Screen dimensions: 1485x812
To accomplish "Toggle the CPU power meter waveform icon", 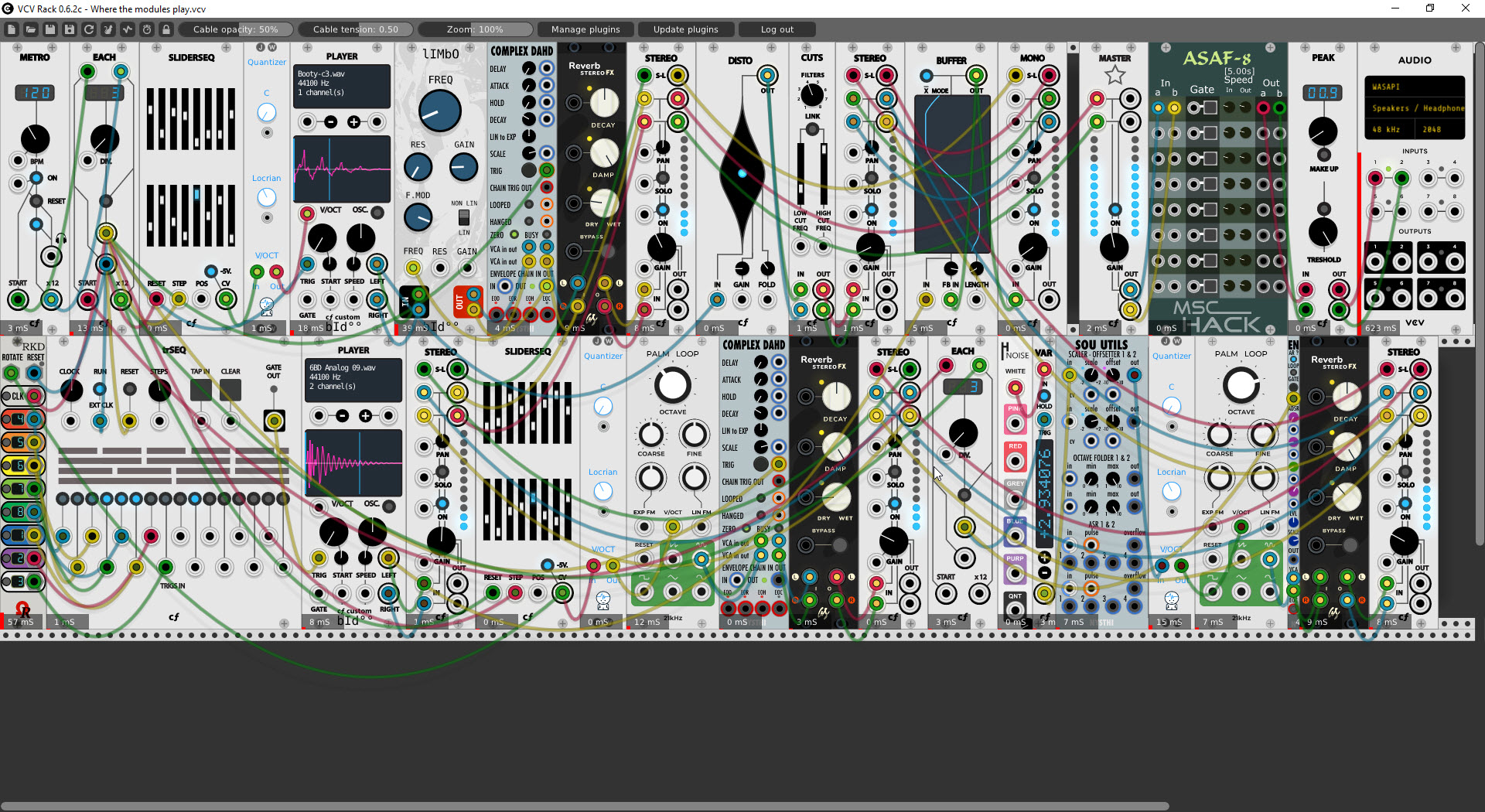I will [x=128, y=29].
